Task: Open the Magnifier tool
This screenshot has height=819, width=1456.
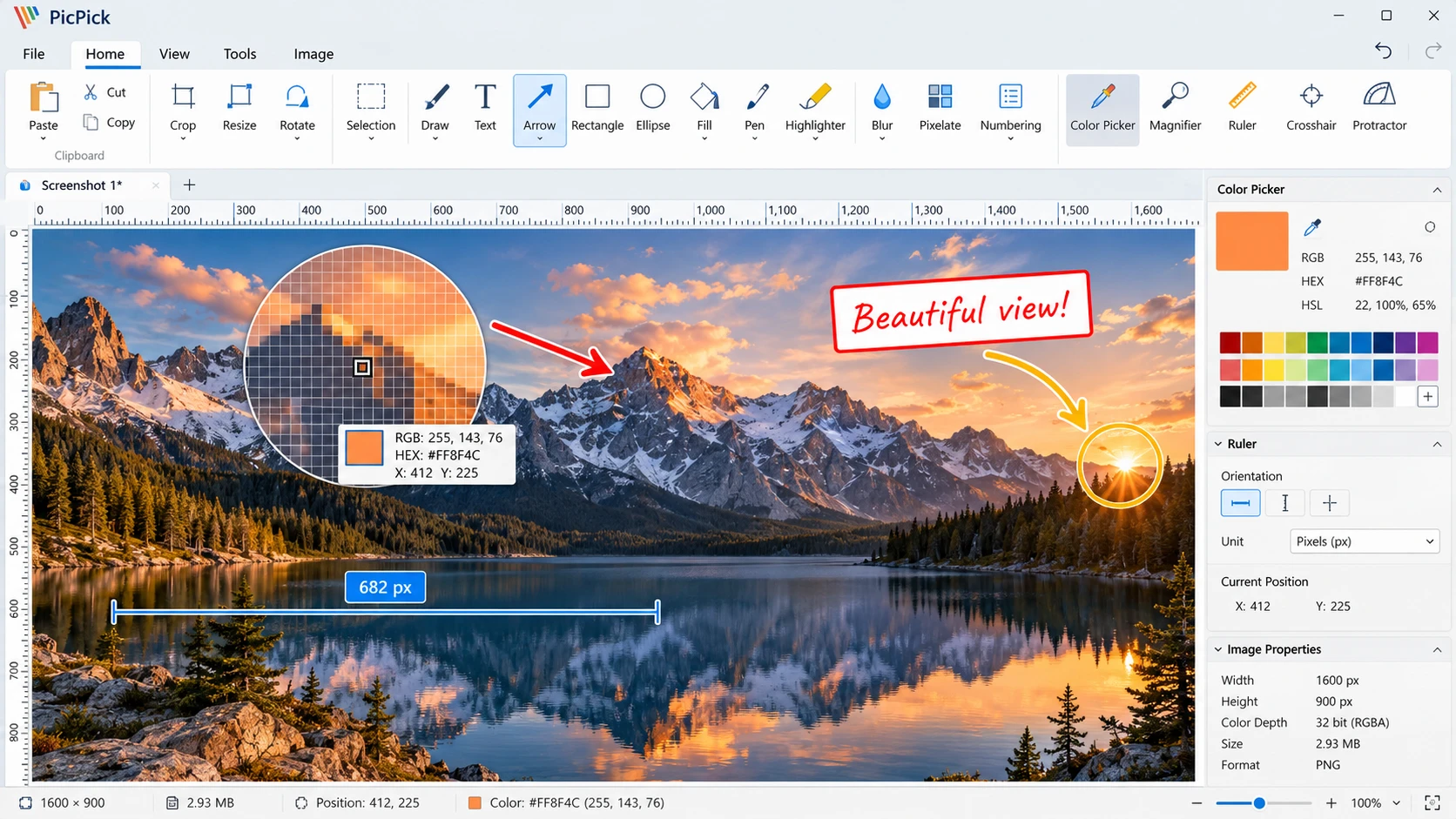Action: [x=1175, y=109]
